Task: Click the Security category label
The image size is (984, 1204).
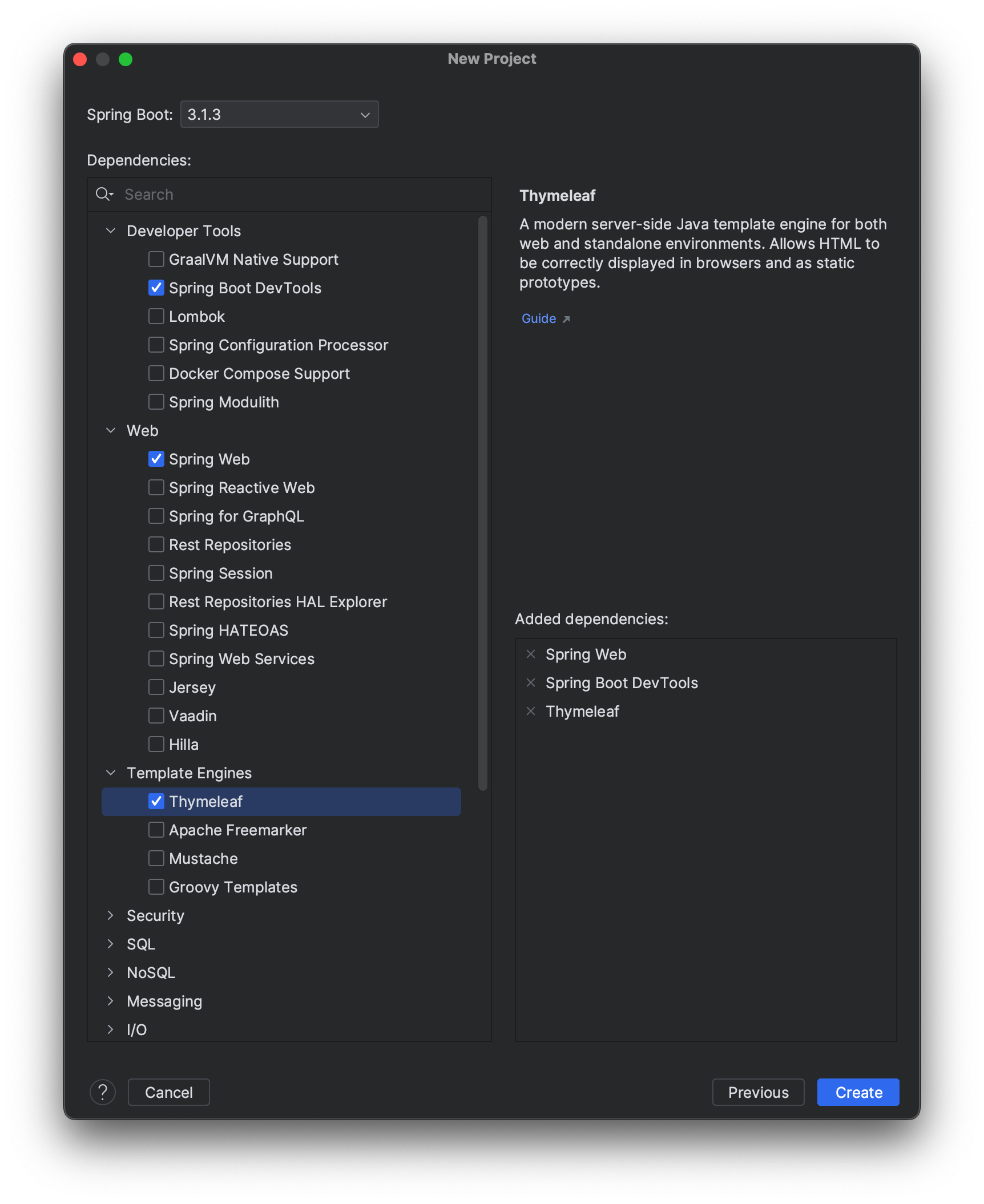Action: 155,915
